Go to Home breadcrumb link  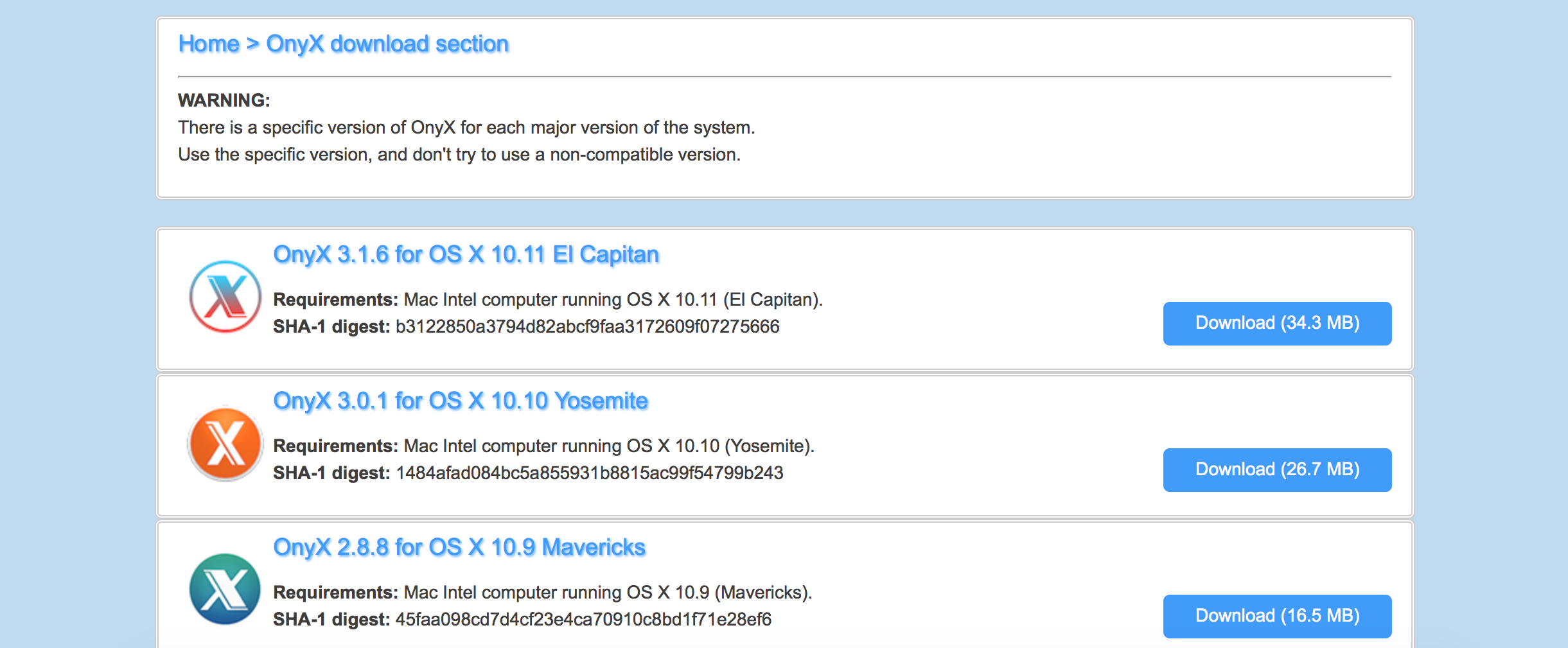click(x=209, y=44)
